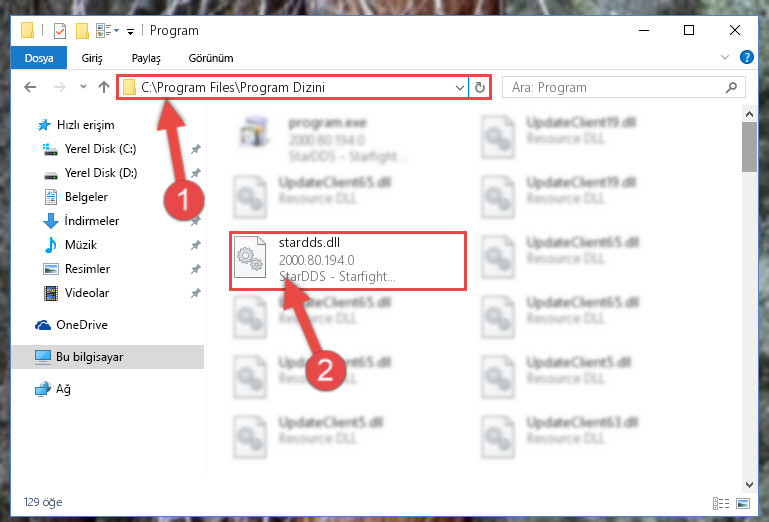
Task: Open recent locations dropdown arrow
Action: [x=83, y=87]
